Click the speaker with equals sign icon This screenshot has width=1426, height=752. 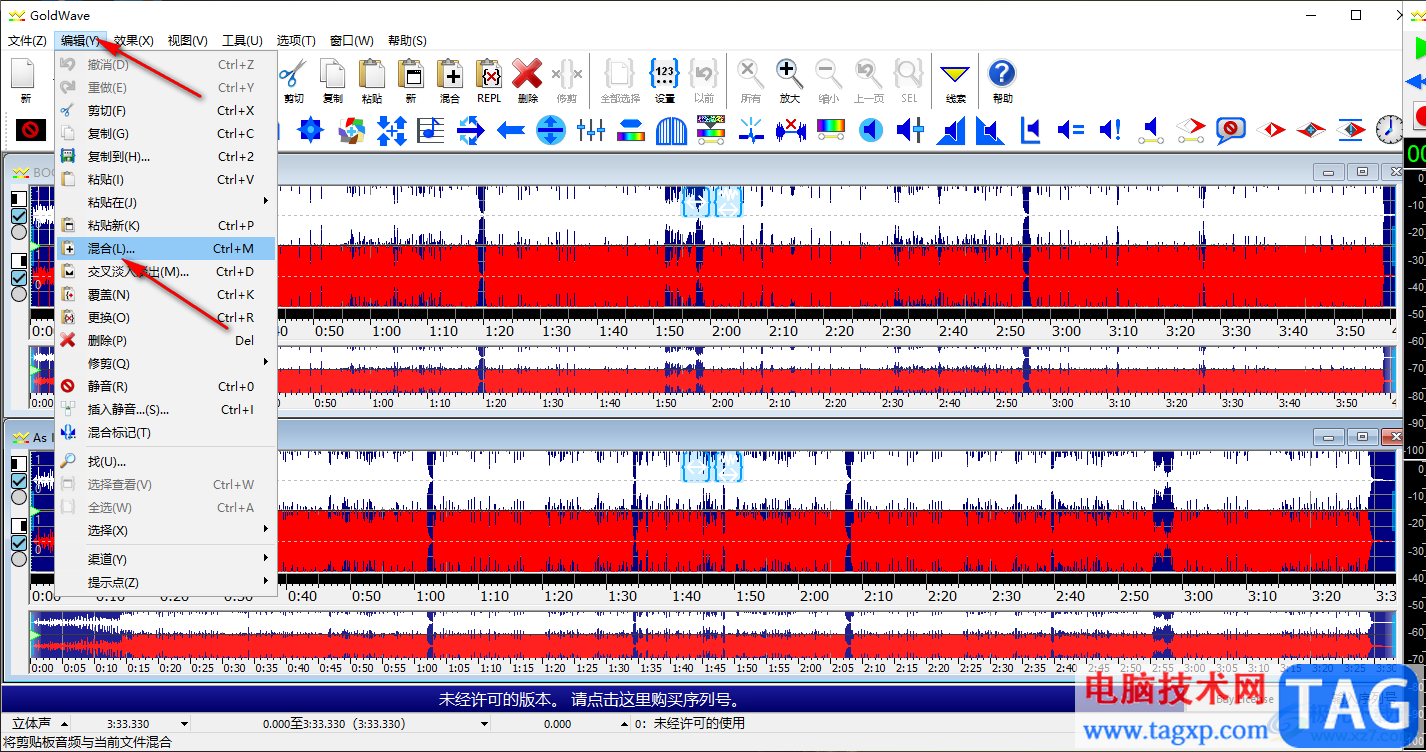coord(1070,130)
